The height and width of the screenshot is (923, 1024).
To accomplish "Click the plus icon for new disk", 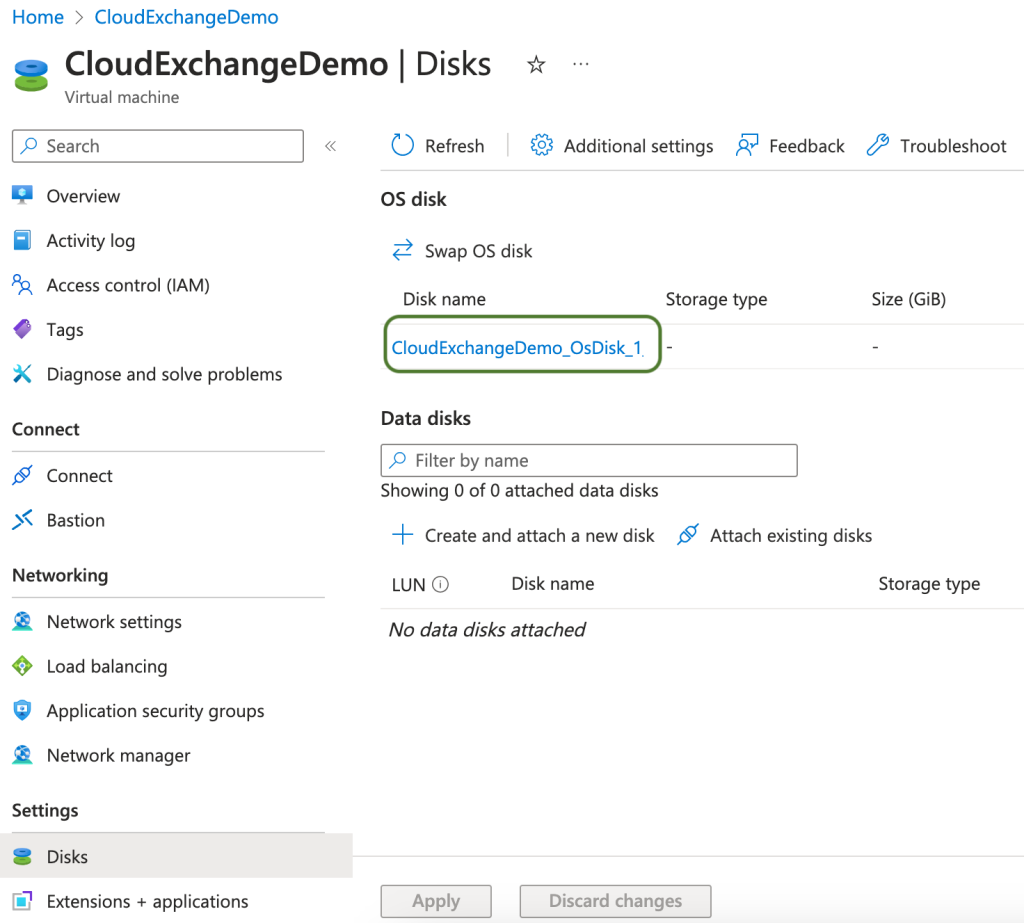I will click(x=402, y=534).
